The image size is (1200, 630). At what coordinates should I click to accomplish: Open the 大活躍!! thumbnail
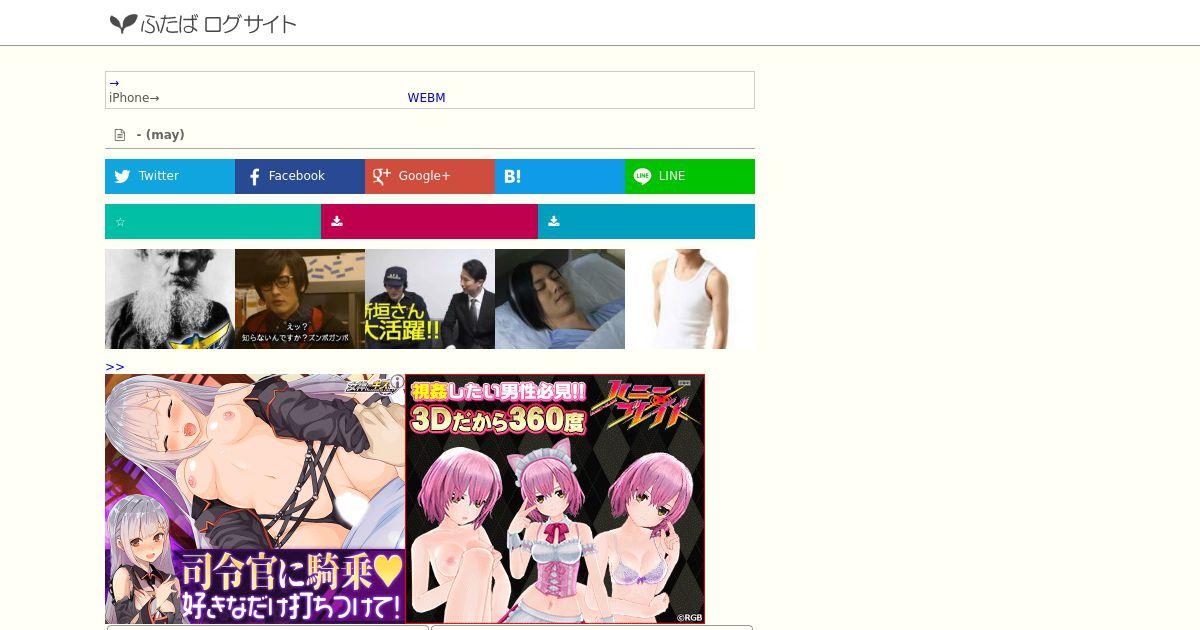coord(430,299)
